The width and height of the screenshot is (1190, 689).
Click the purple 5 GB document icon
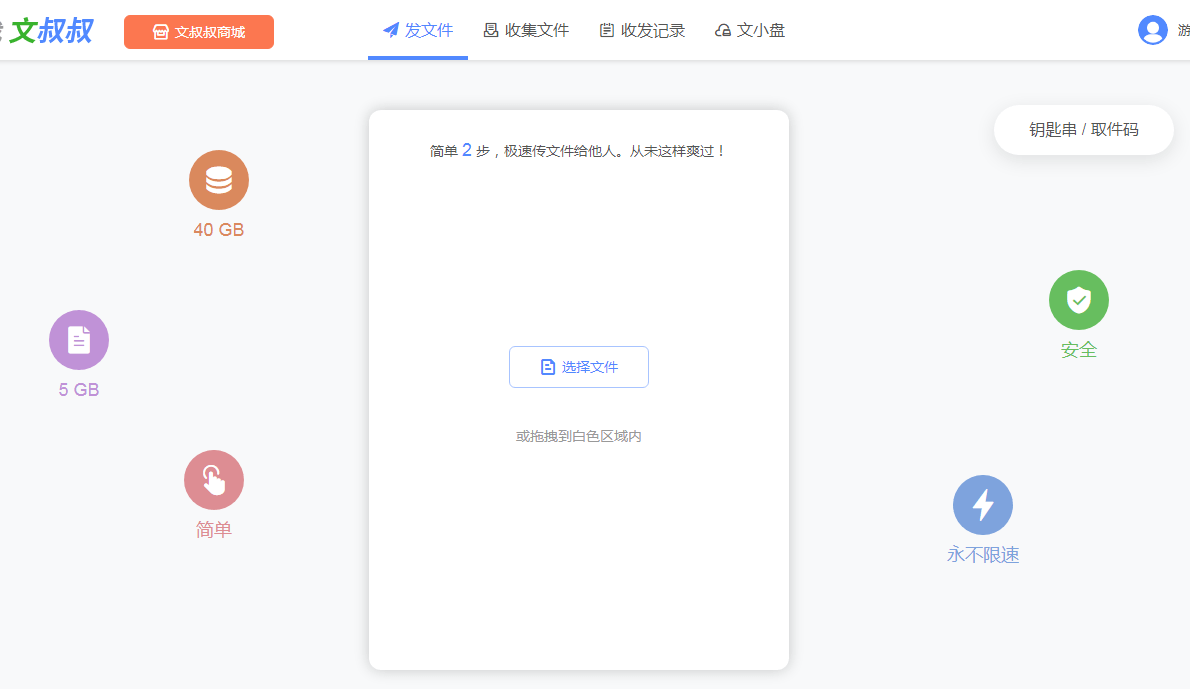[x=78, y=340]
